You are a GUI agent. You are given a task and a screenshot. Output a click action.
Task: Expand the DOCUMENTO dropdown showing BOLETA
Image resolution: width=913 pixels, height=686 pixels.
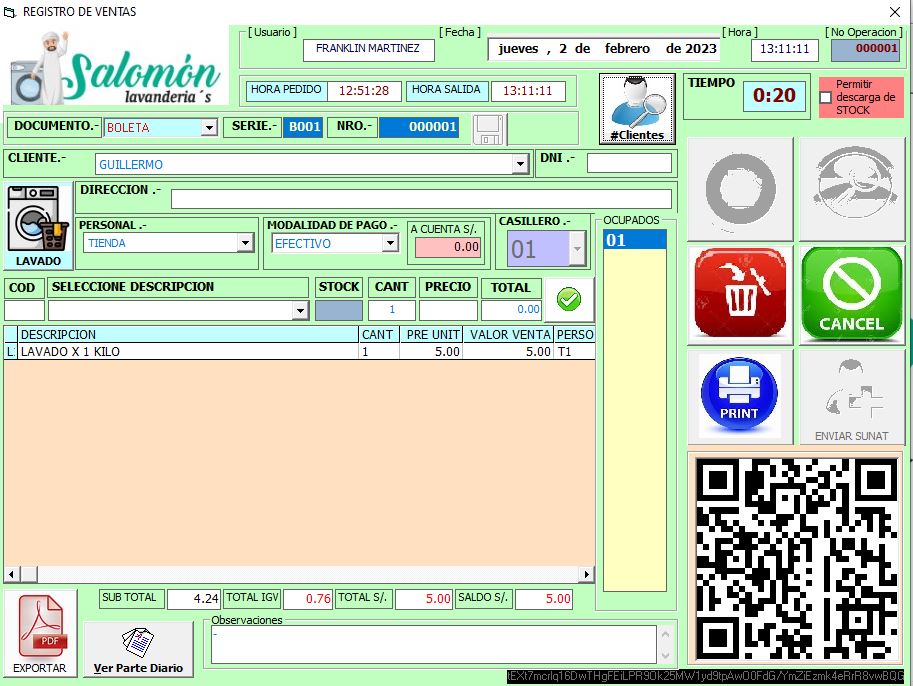click(x=209, y=128)
